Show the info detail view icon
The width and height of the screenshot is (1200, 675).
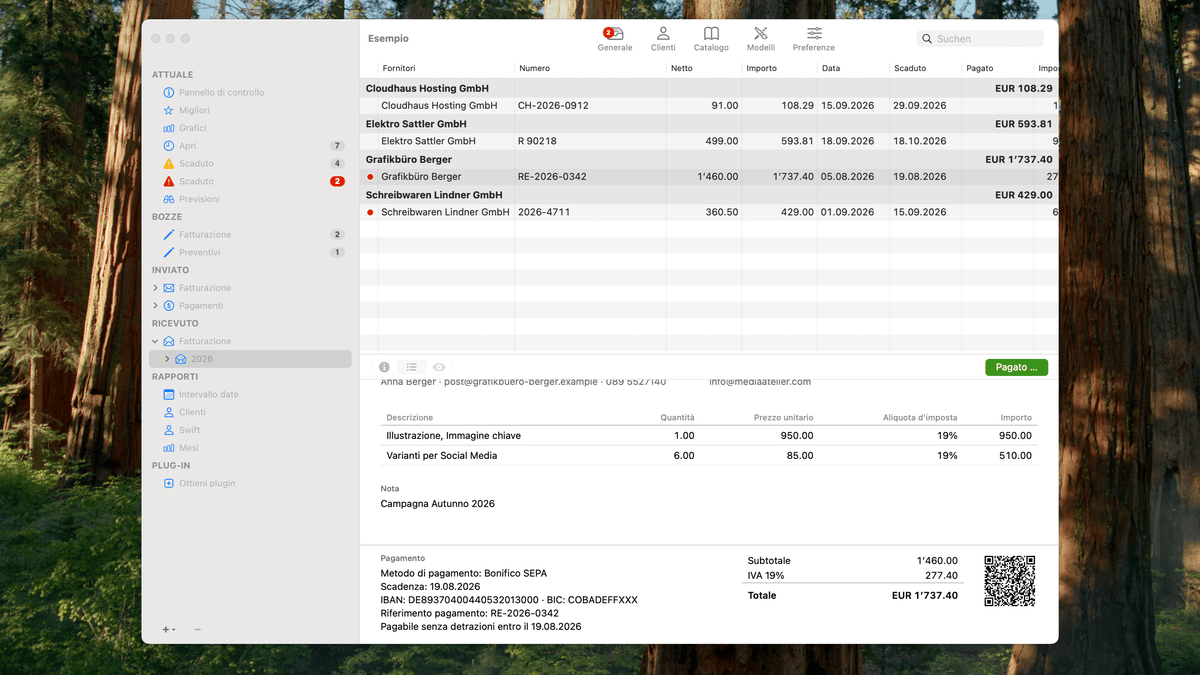(x=385, y=368)
